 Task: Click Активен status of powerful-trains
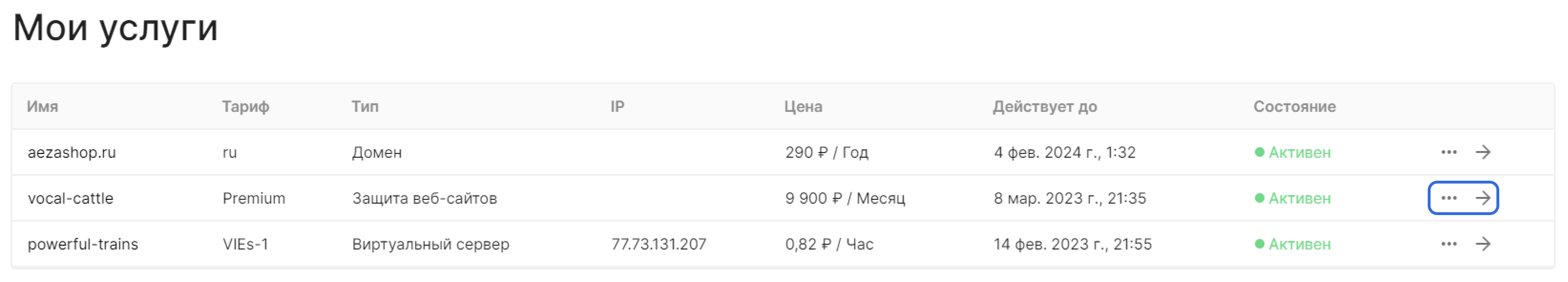(x=1299, y=244)
